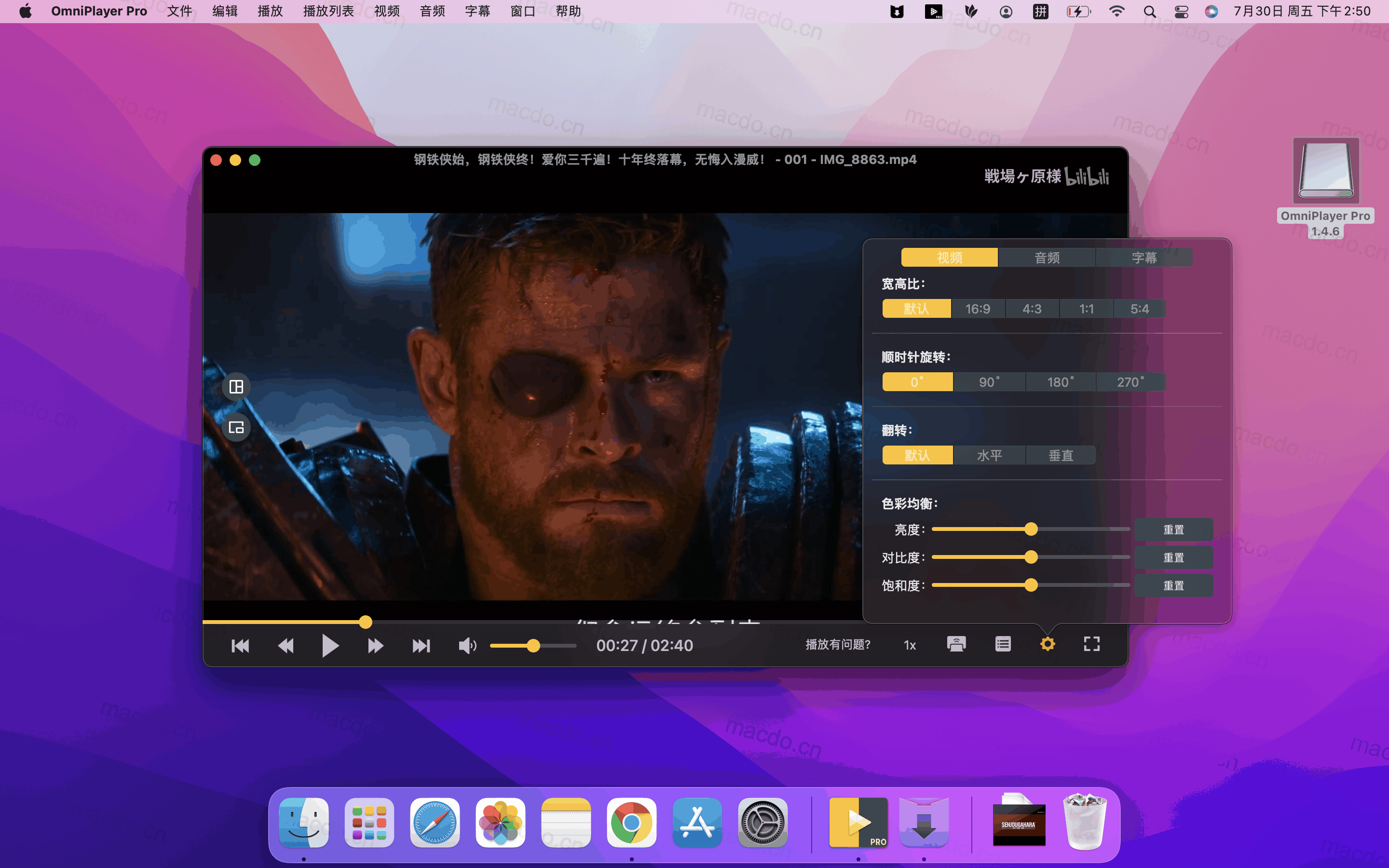Open the 帮助 menu
Screen dimensions: 1389x868
(568, 11)
